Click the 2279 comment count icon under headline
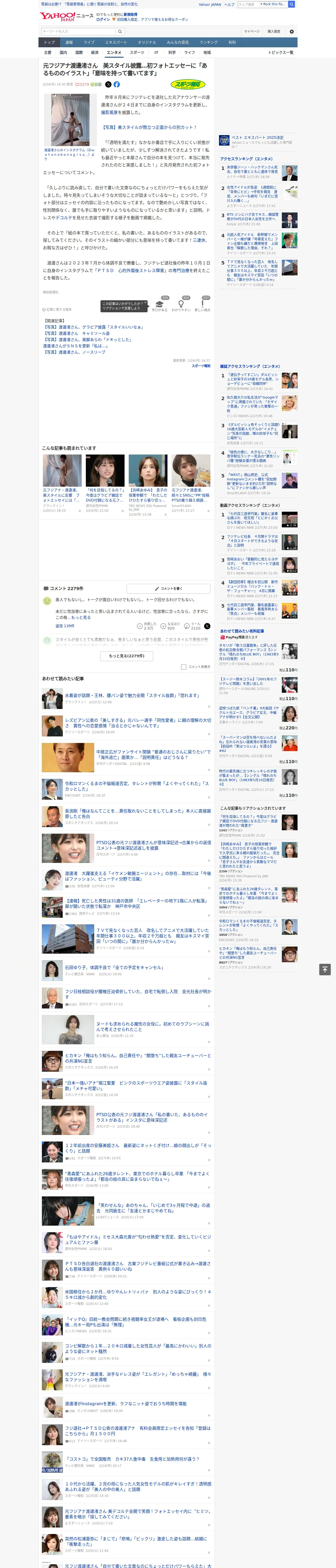 click(x=83, y=85)
